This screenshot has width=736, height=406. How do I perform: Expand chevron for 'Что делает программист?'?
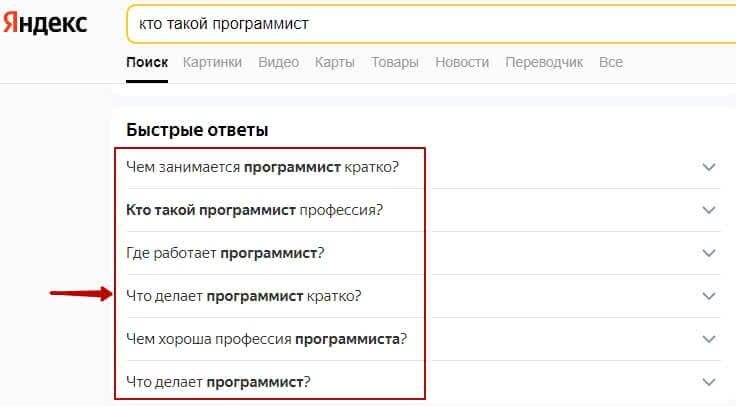[709, 382]
